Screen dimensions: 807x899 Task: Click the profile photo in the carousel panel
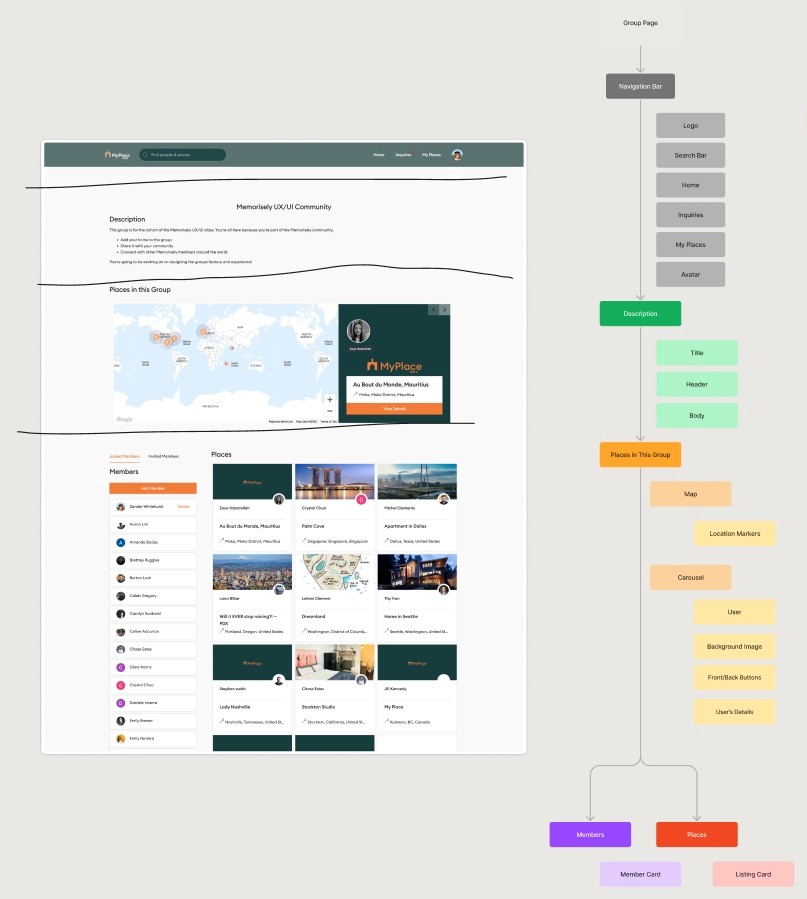[358, 331]
